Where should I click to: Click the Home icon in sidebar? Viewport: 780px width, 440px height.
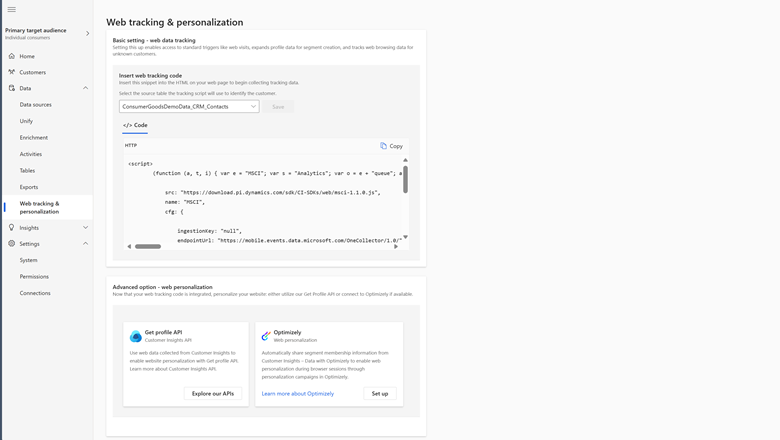[12, 56]
